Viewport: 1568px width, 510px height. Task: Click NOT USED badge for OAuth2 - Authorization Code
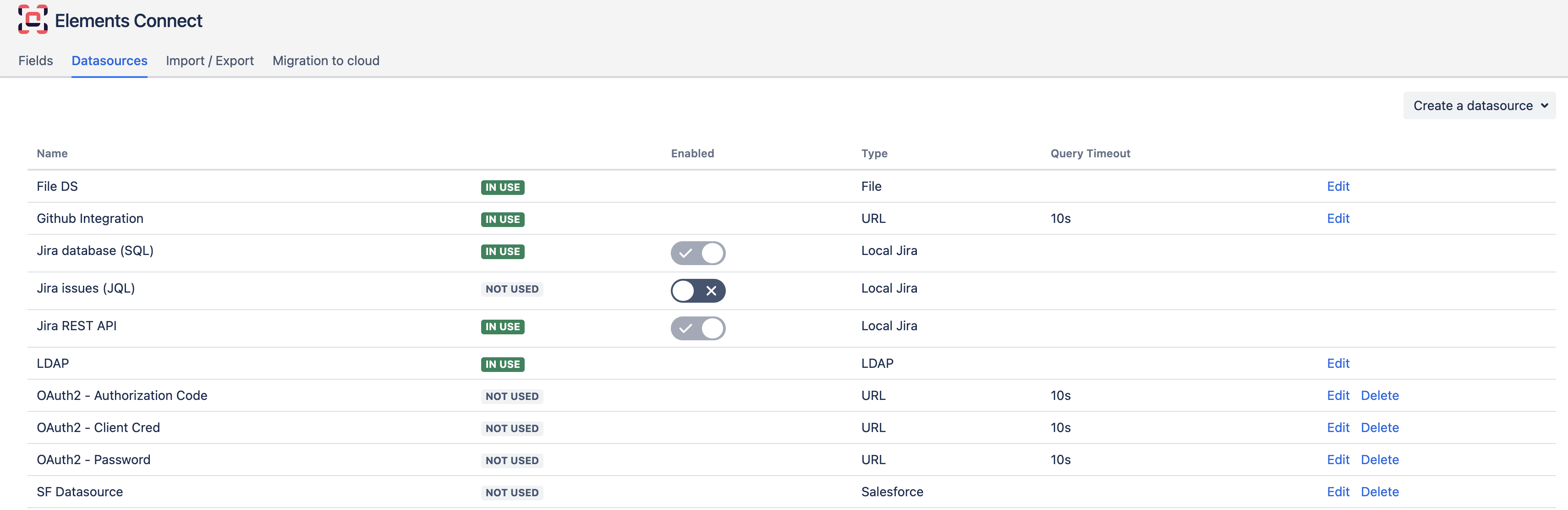tap(512, 397)
